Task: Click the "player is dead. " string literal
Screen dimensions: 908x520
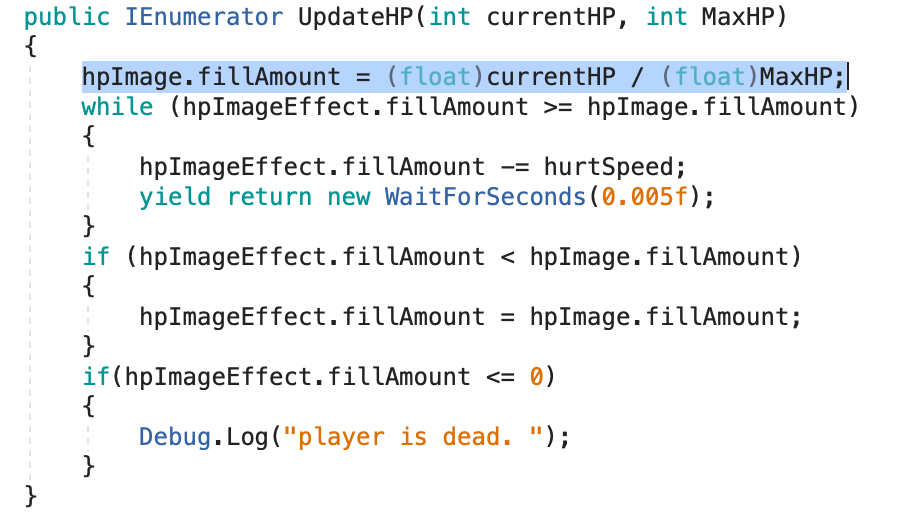Action: 413,437
